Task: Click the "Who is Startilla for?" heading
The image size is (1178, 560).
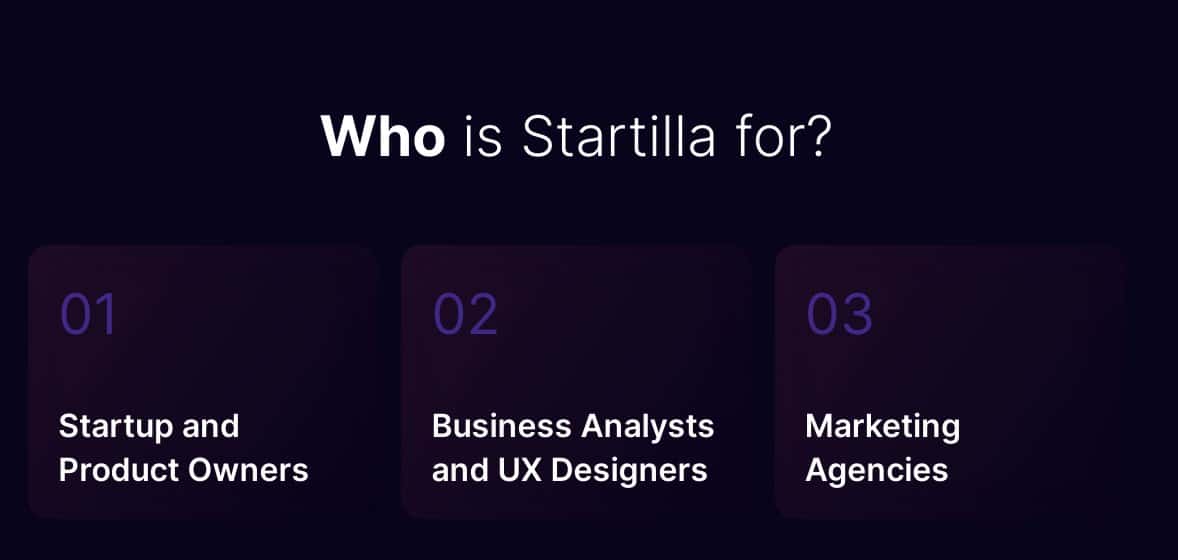Action: click(576, 137)
